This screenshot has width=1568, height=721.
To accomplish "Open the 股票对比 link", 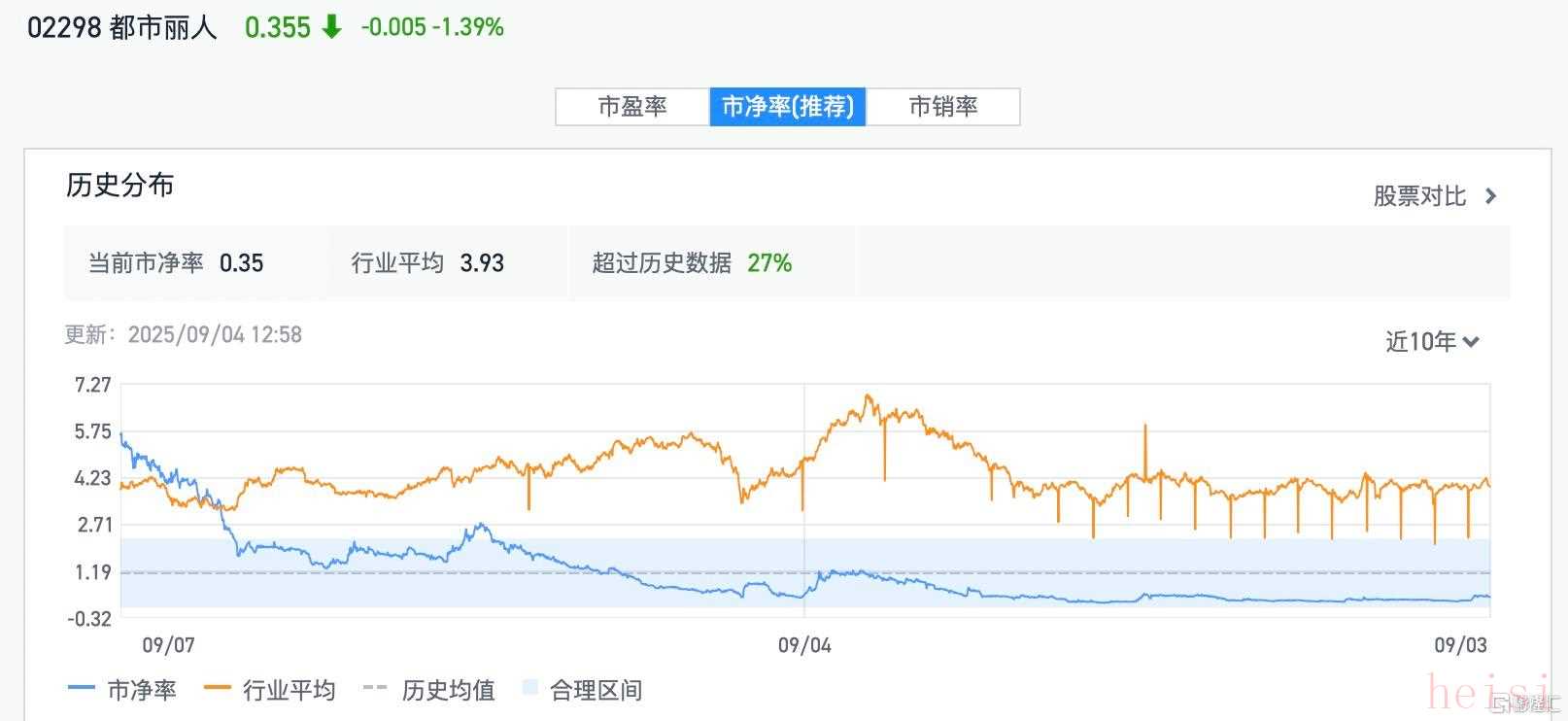I will (x=1419, y=196).
